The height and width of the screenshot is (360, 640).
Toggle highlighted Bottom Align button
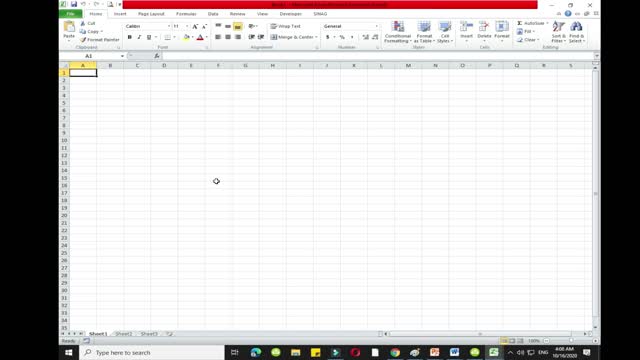point(238,26)
